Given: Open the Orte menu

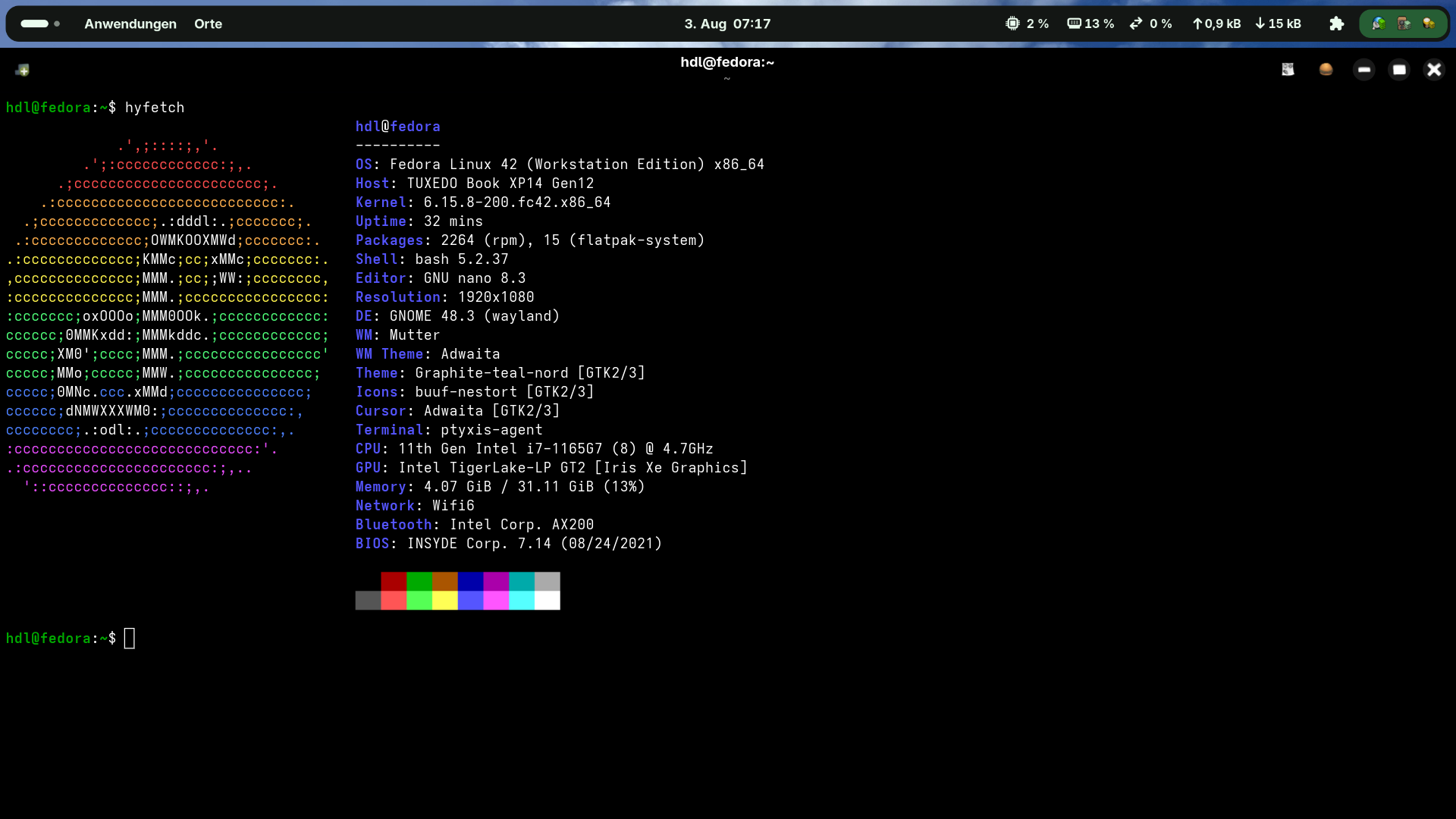Looking at the screenshot, I should pyautogui.click(x=208, y=24).
